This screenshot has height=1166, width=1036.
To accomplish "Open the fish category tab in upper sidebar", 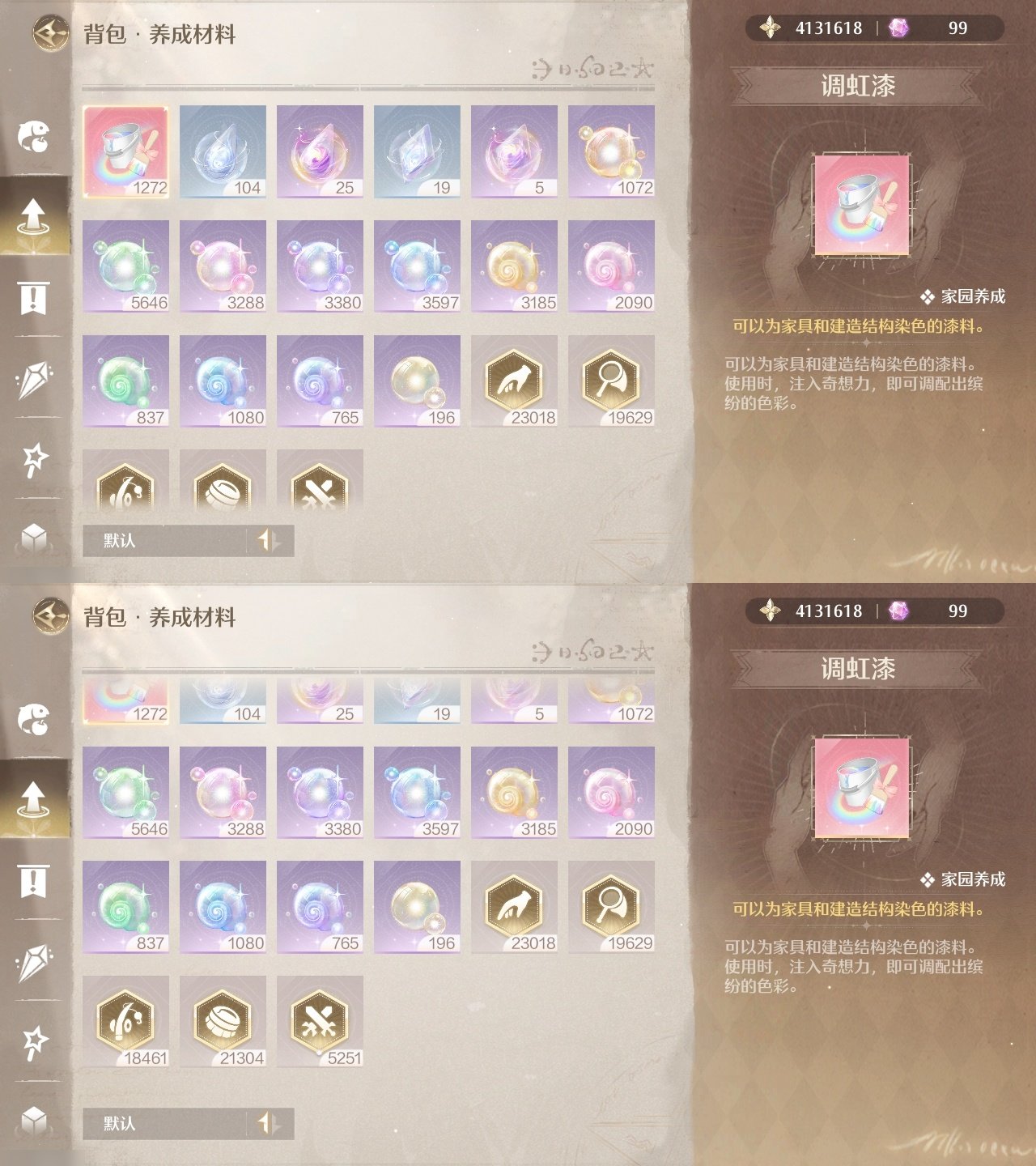I will [34, 135].
